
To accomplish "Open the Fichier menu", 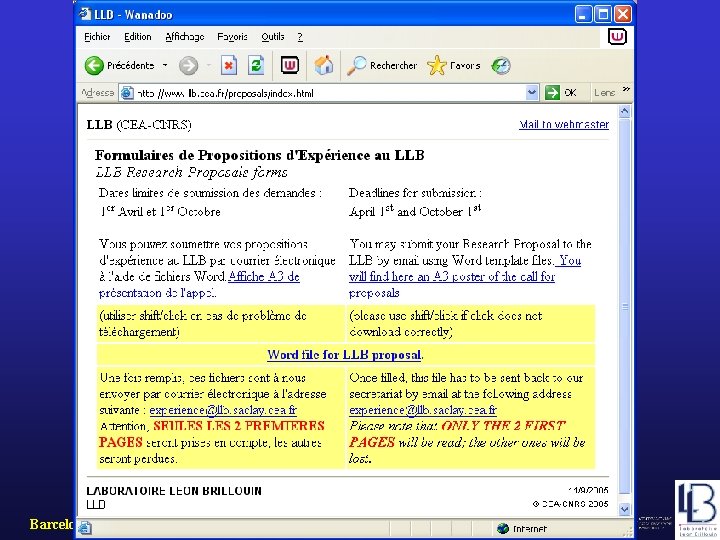I will (97, 37).
